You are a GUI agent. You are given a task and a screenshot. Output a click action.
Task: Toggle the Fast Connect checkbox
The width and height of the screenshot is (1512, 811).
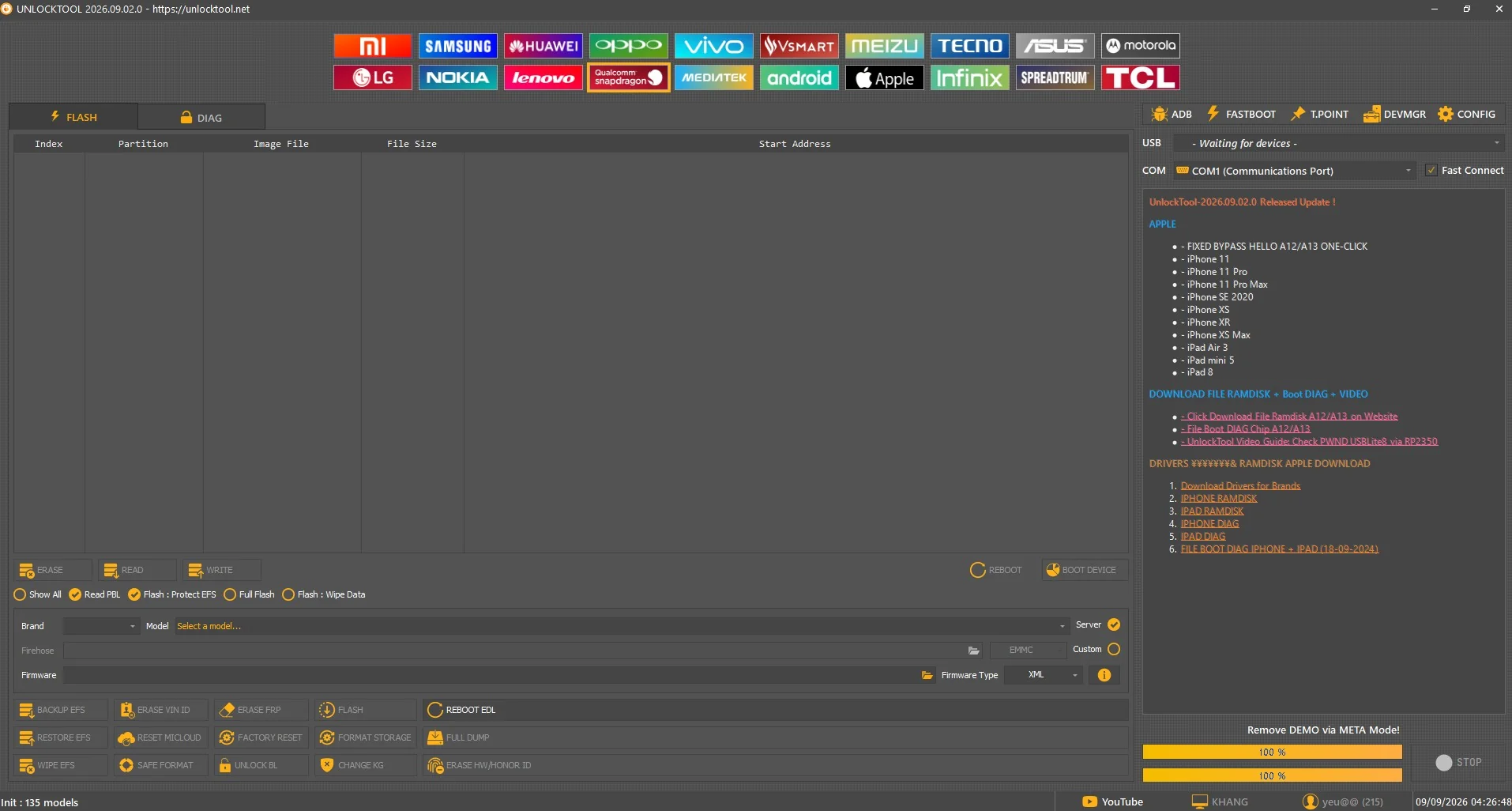[x=1464, y=170]
